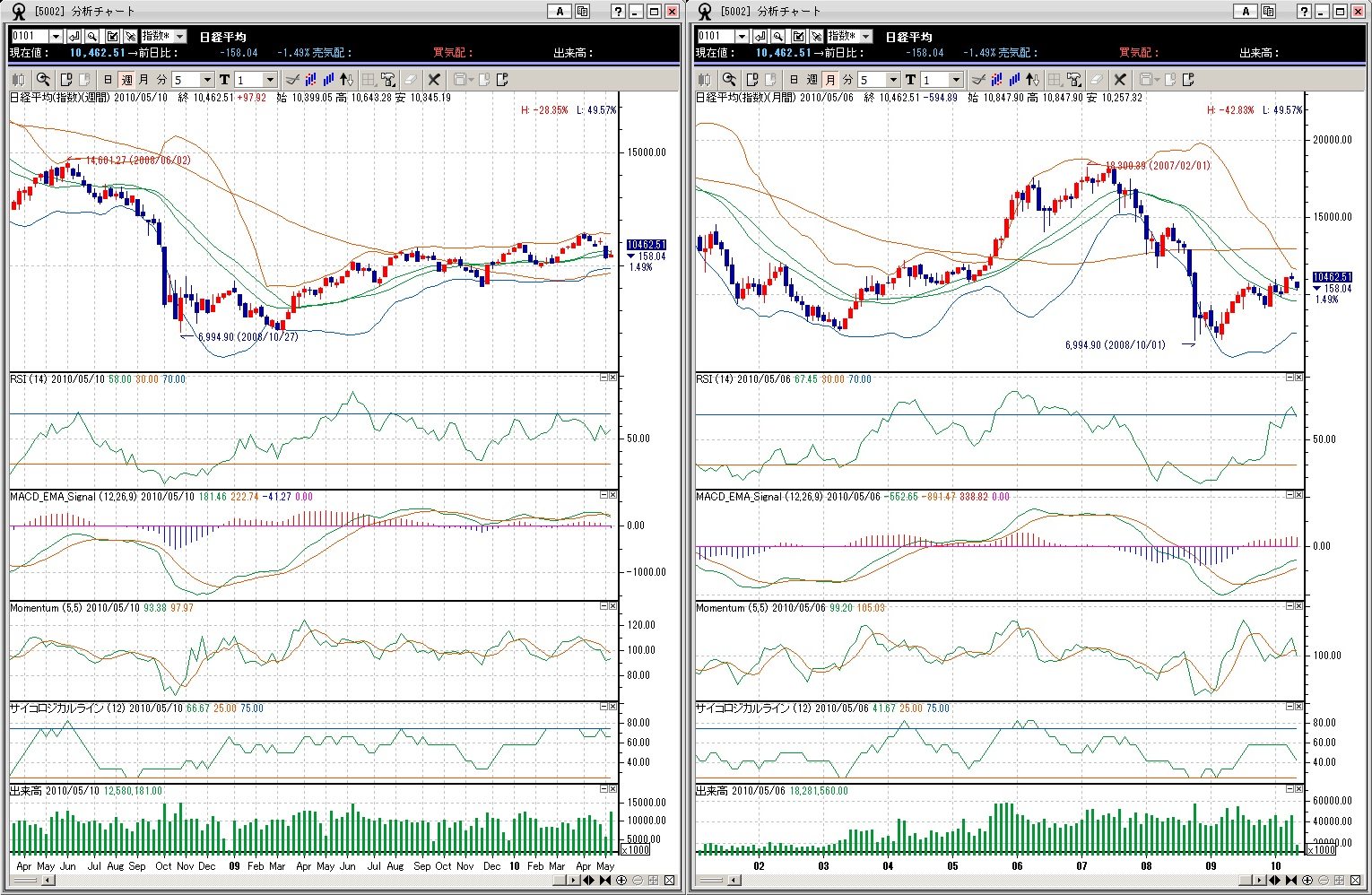Click the search icon beside code field in right window
The height and width of the screenshot is (895, 1372).
point(777,37)
